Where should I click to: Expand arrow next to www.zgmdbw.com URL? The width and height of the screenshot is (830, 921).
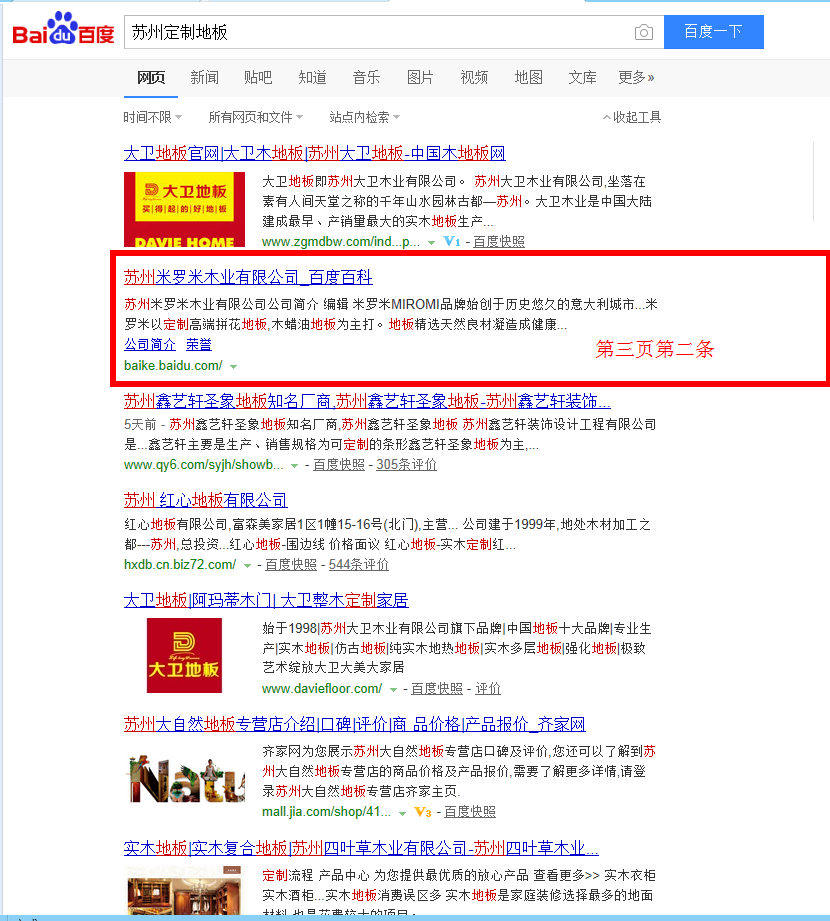(431, 243)
